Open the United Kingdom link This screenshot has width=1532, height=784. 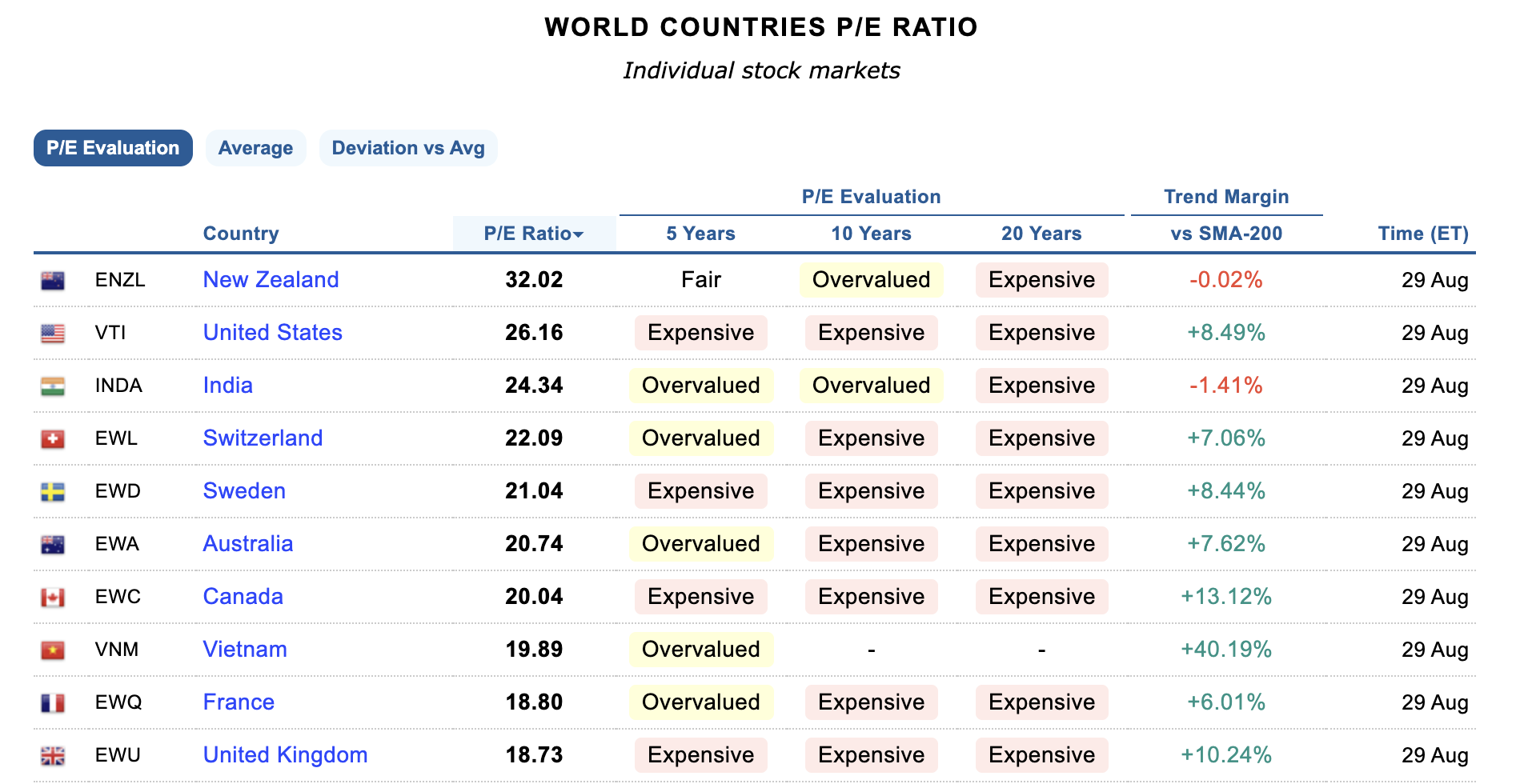(x=285, y=755)
